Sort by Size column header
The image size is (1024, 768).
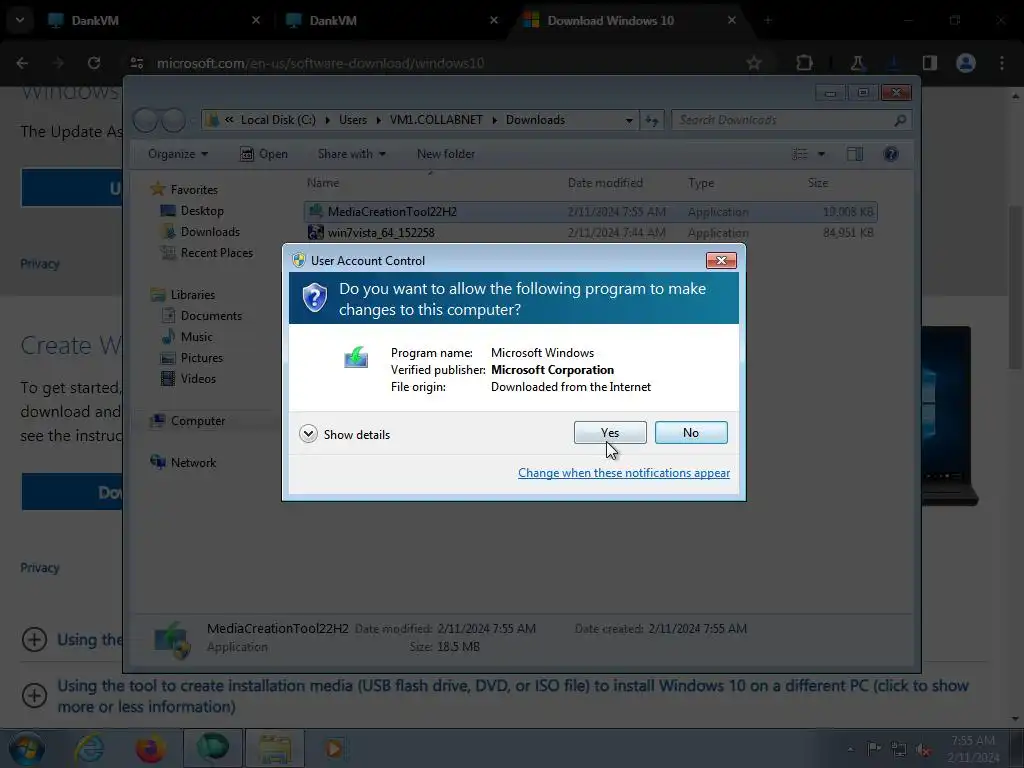point(818,183)
